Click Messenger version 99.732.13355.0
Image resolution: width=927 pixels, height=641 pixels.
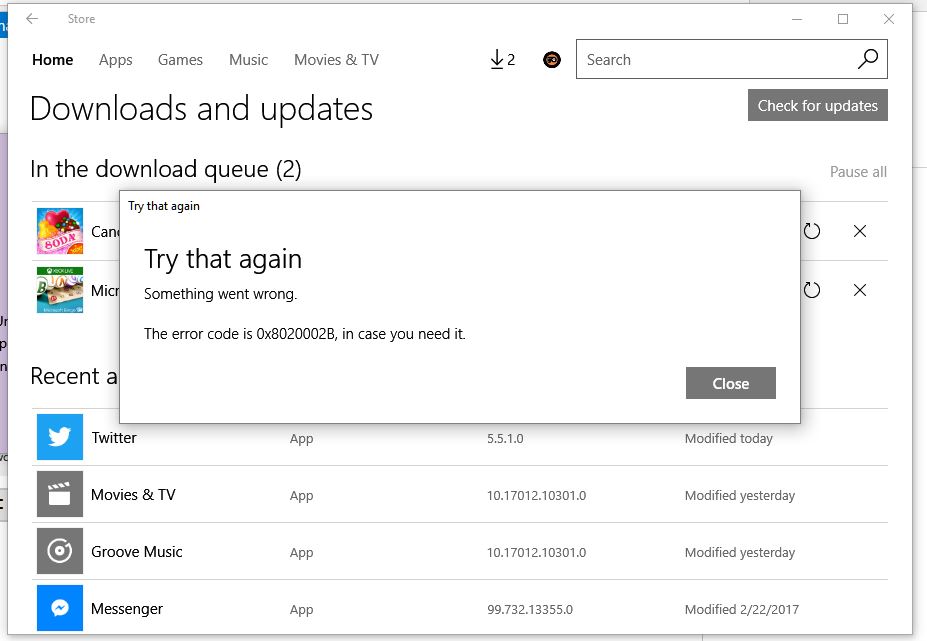(530, 610)
